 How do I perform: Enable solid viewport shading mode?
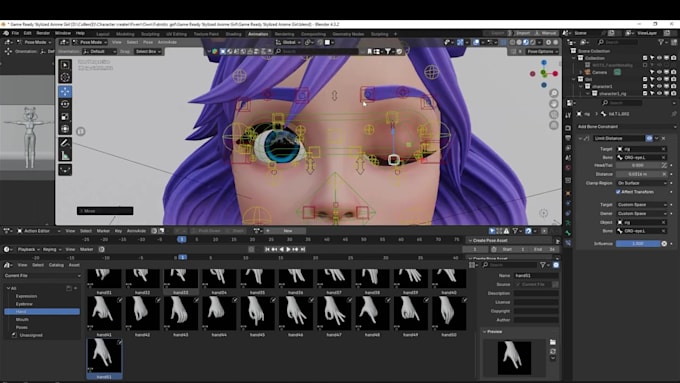[x=519, y=42]
